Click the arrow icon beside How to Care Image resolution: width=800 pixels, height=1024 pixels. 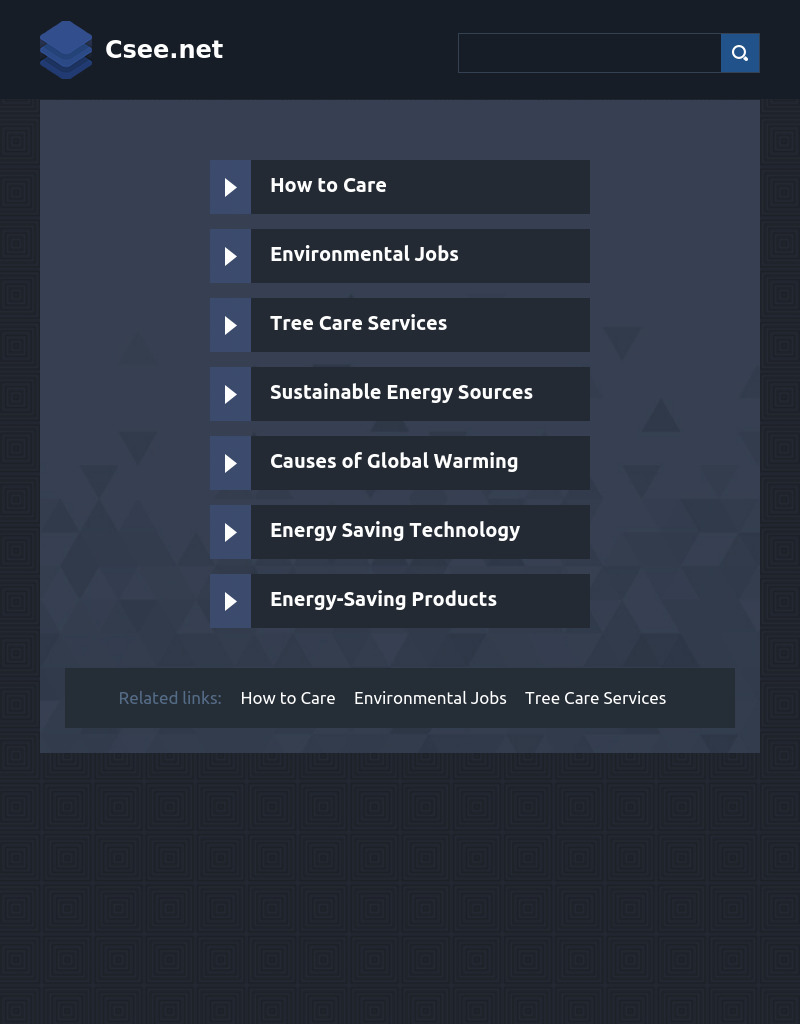231,187
